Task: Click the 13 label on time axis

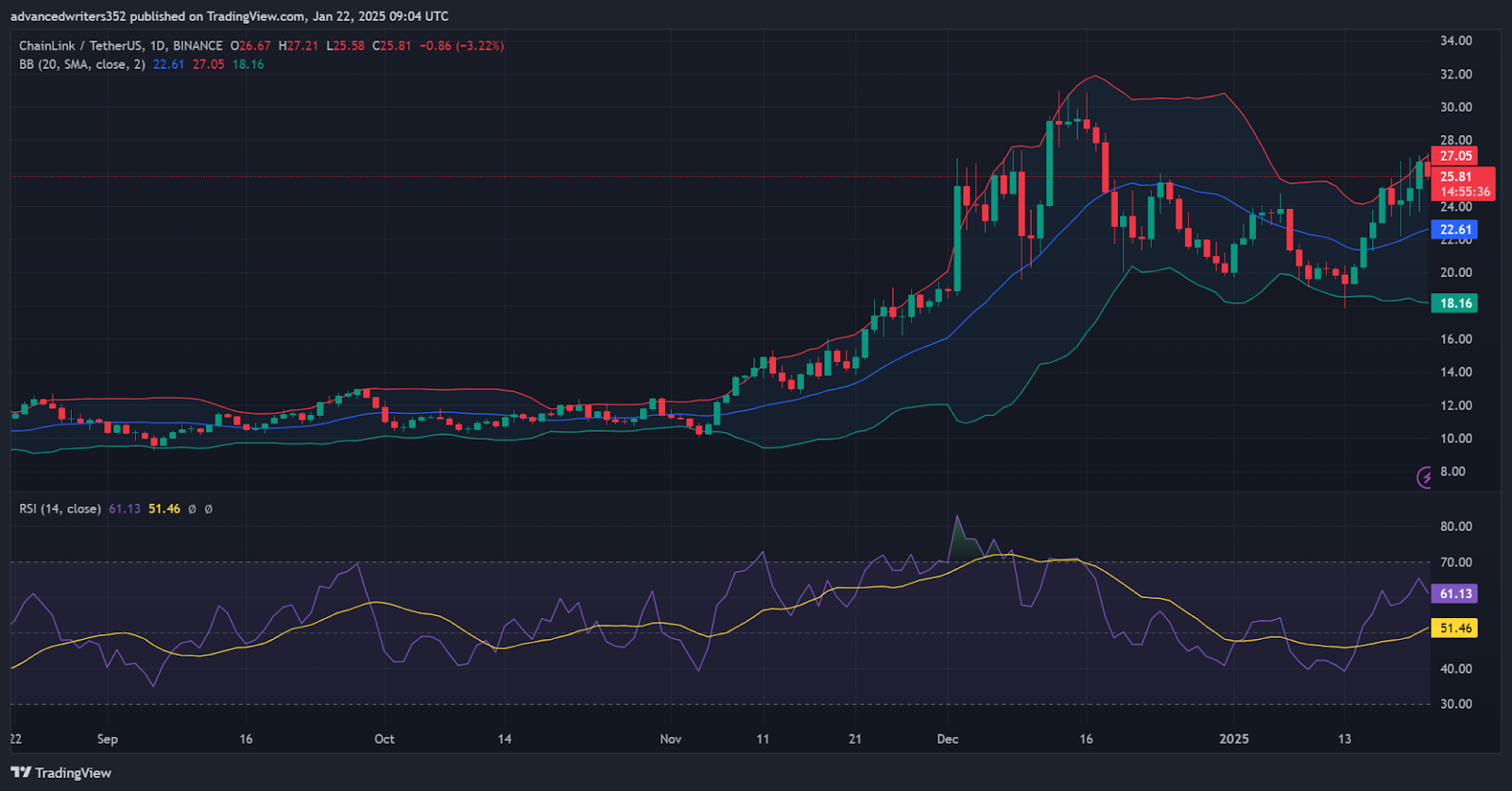Action: pyautogui.click(x=1345, y=739)
